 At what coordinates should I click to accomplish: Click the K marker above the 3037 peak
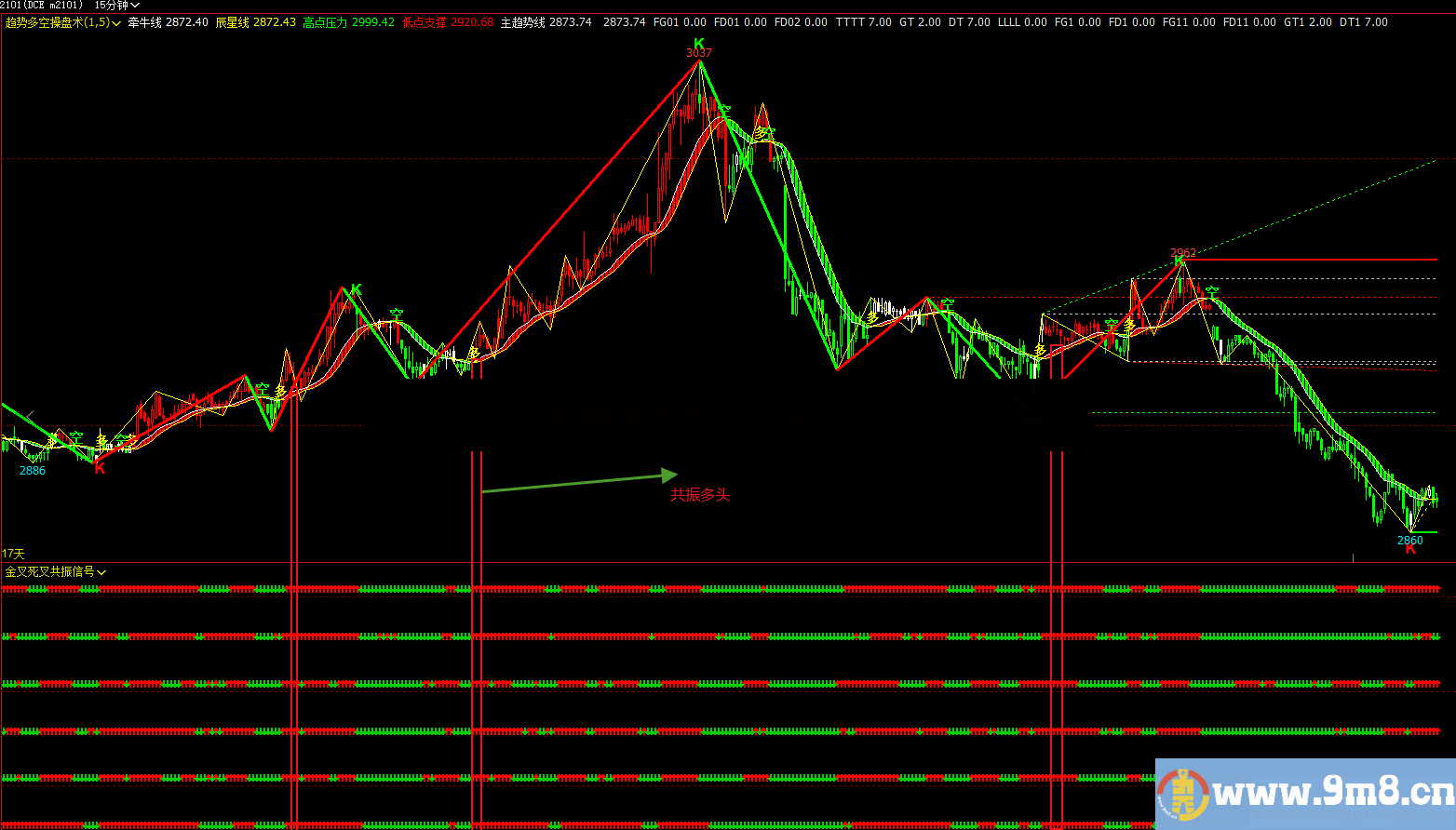[697, 43]
